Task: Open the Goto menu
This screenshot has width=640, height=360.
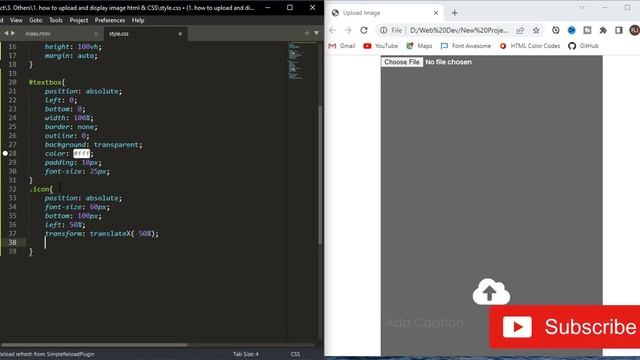Action: (x=36, y=20)
